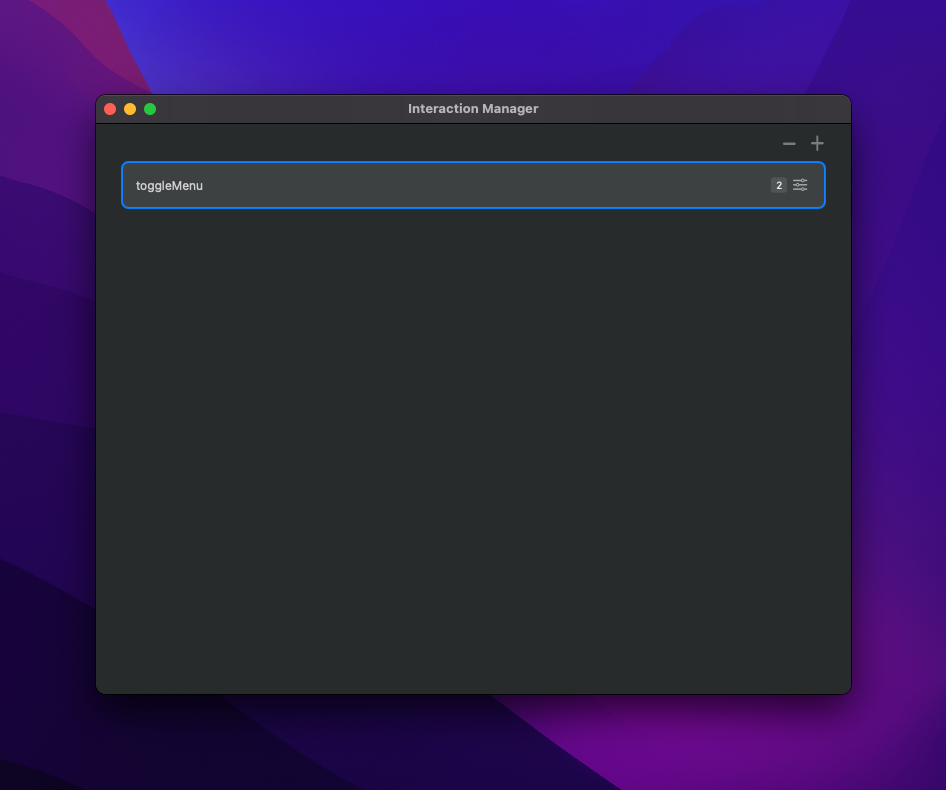This screenshot has height=790, width=946.
Task: Open settings sliders icon on toggleMenu row
Action: pyautogui.click(x=800, y=185)
